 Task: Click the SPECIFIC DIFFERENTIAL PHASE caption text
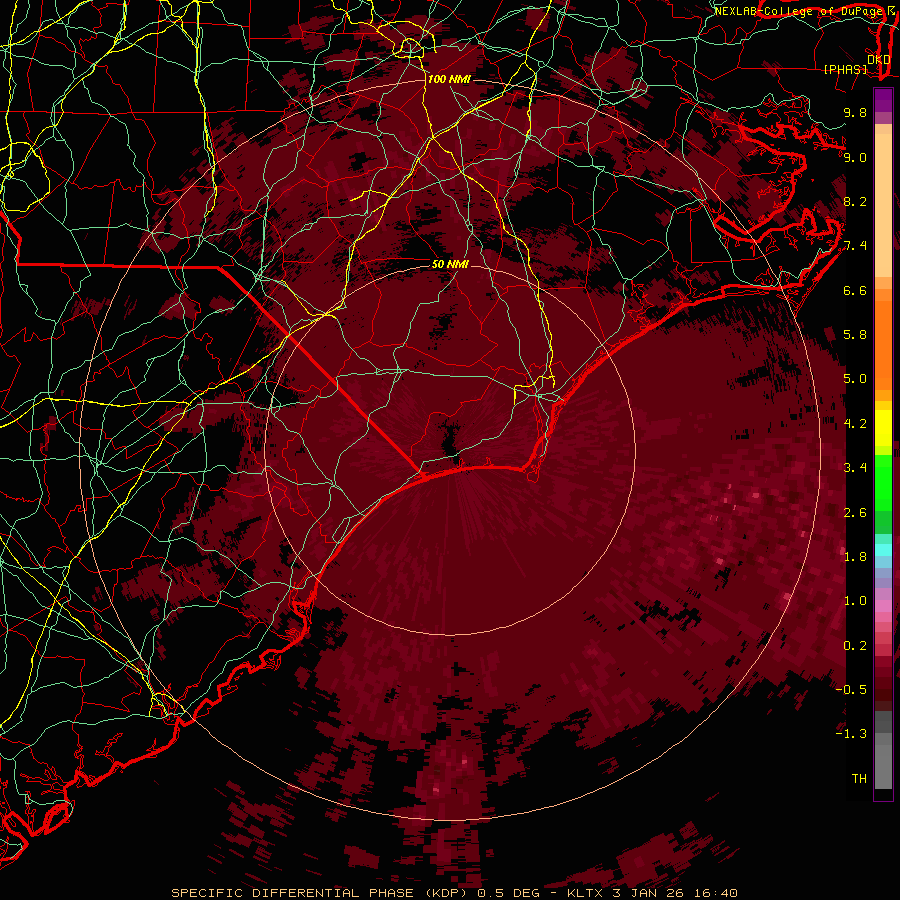292,893
